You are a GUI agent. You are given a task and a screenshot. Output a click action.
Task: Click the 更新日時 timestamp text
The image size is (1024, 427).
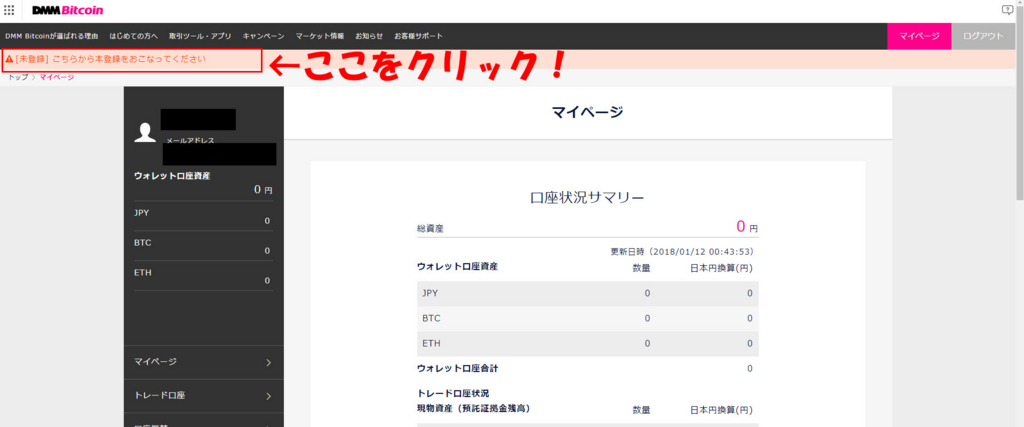point(684,251)
